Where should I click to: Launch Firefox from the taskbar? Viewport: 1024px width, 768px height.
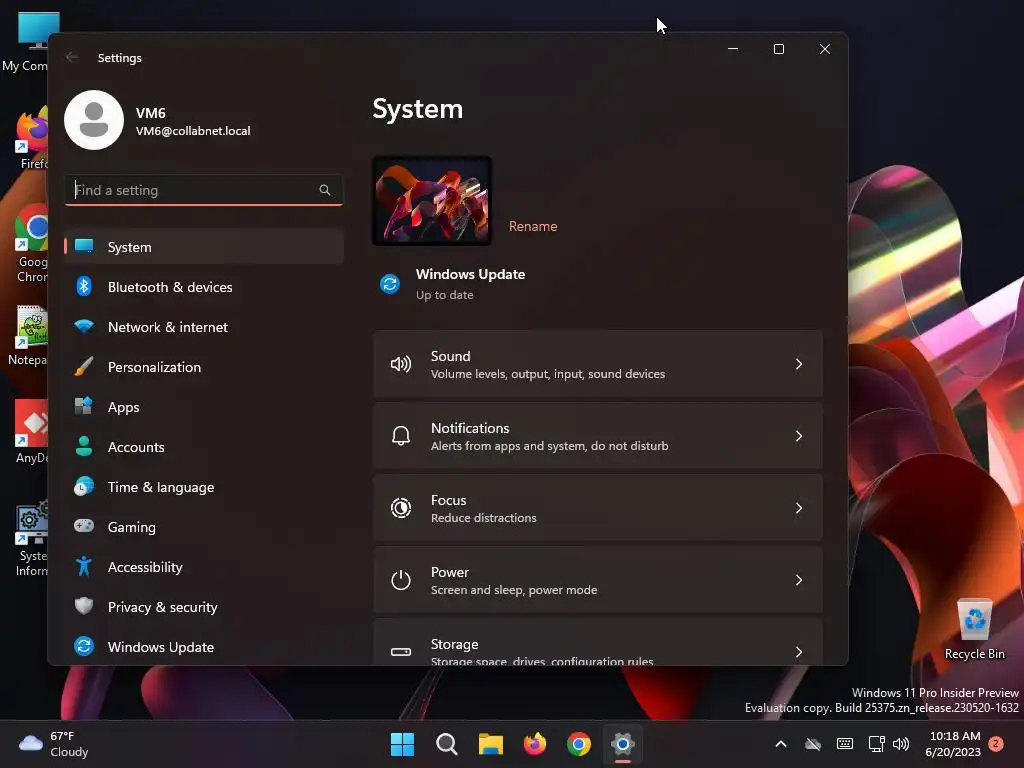coord(535,744)
